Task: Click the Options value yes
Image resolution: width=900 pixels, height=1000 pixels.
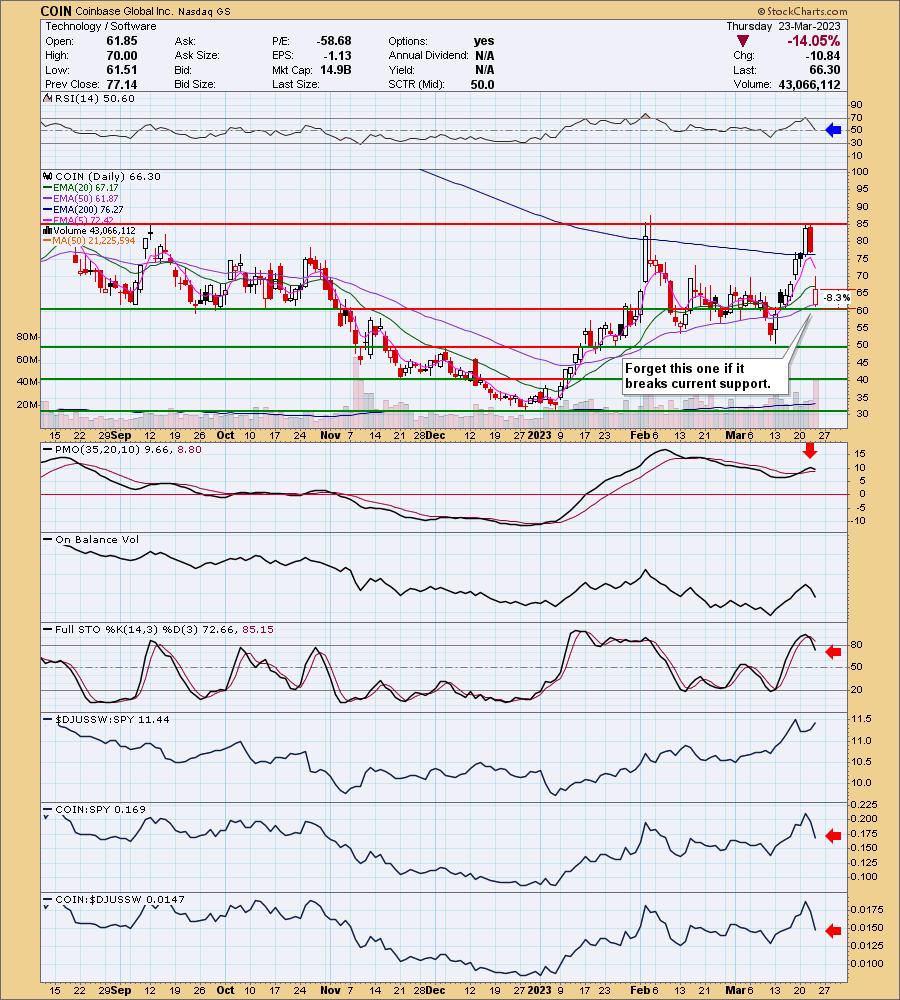Action: coord(484,41)
